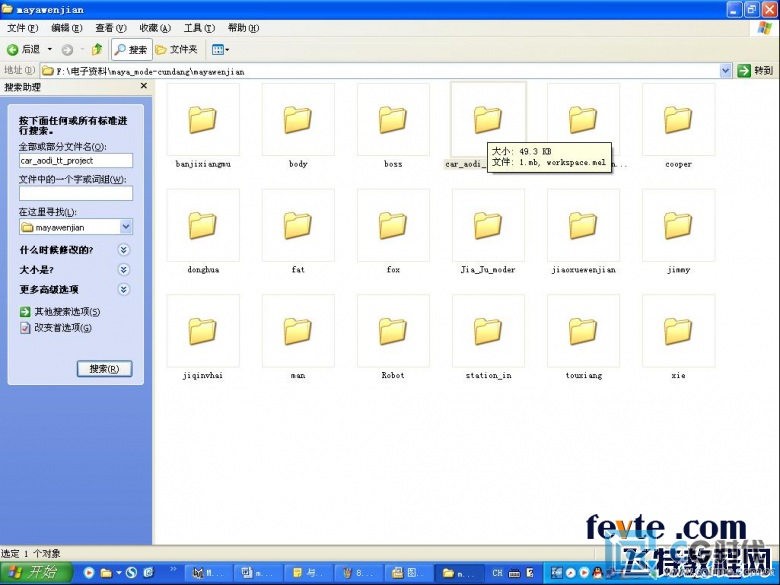Click the file name search field
Viewport: 780px width, 585px height.
tap(76, 161)
